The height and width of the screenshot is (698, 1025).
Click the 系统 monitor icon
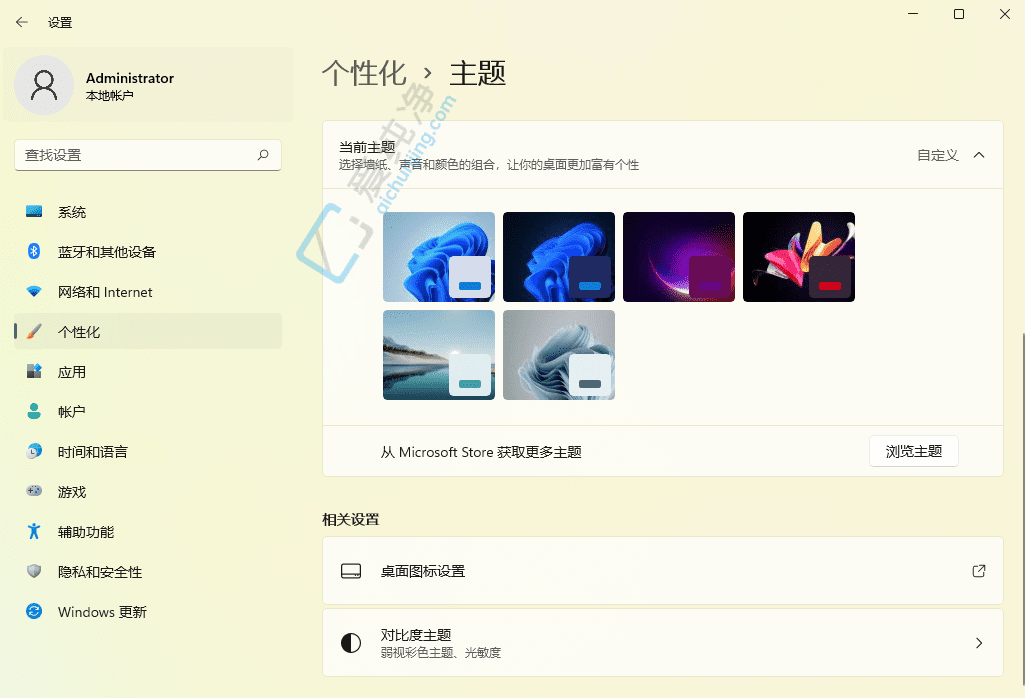tap(34, 212)
